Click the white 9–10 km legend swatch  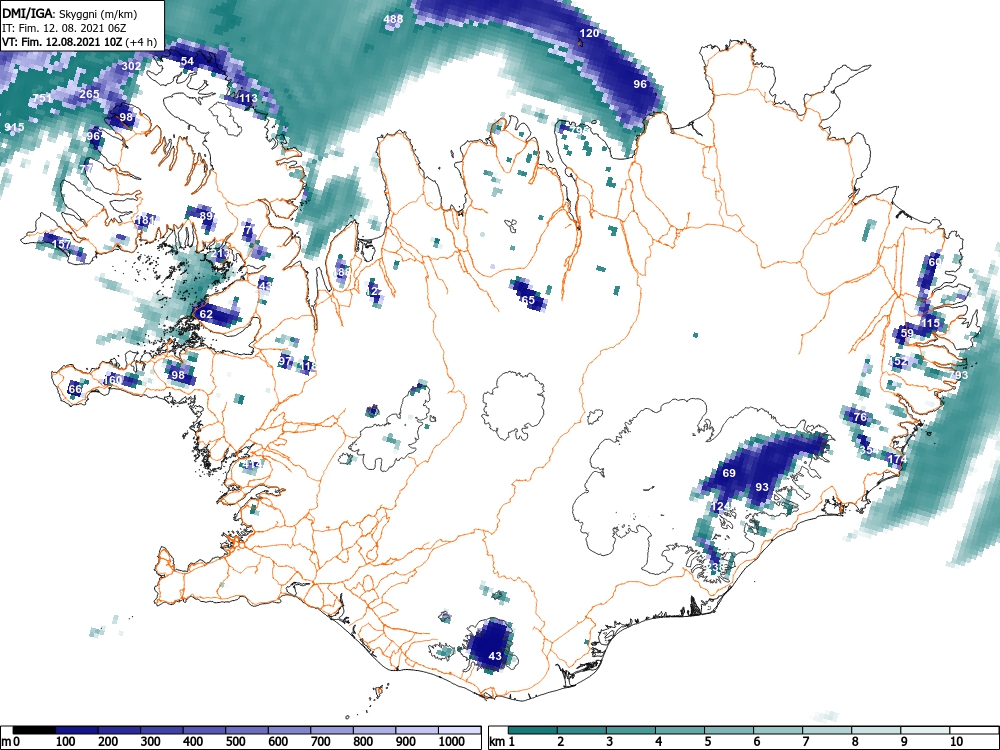click(925, 730)
